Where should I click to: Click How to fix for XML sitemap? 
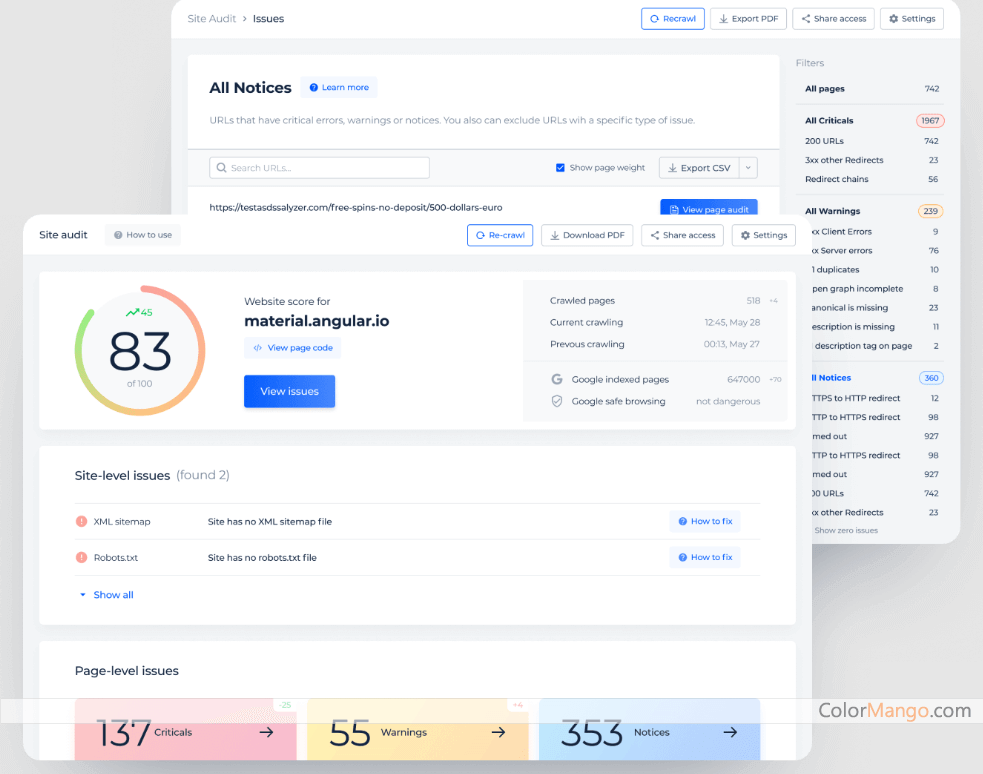(x=705, y=521)
